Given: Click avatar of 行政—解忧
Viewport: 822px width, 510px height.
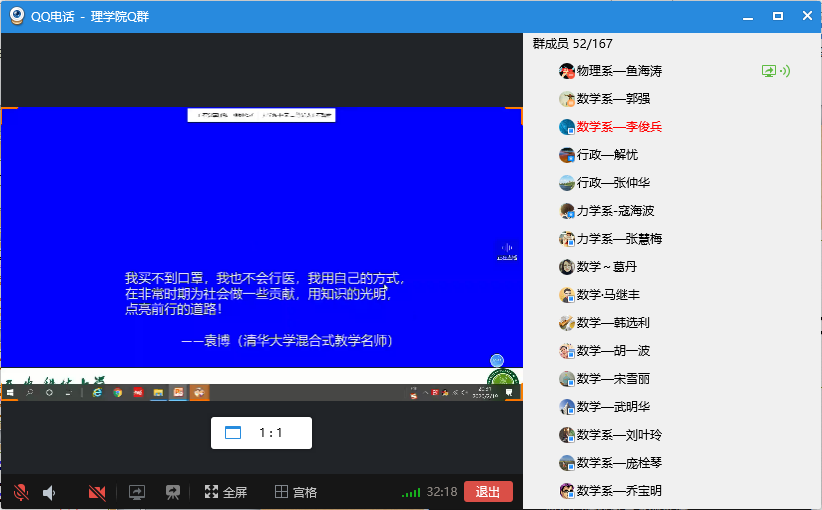Looking at the screenshot, I should point(567,155).
